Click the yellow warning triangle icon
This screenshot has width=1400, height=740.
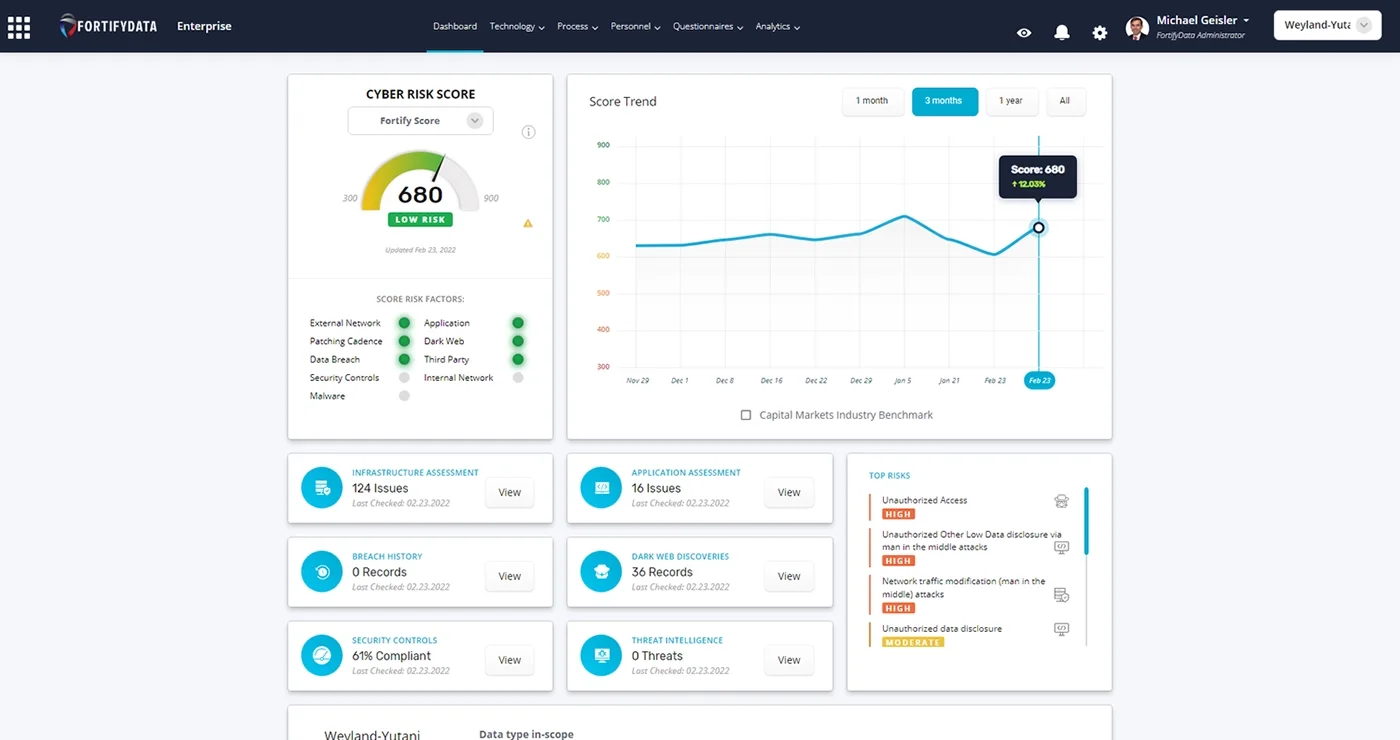tap(528, 223)
